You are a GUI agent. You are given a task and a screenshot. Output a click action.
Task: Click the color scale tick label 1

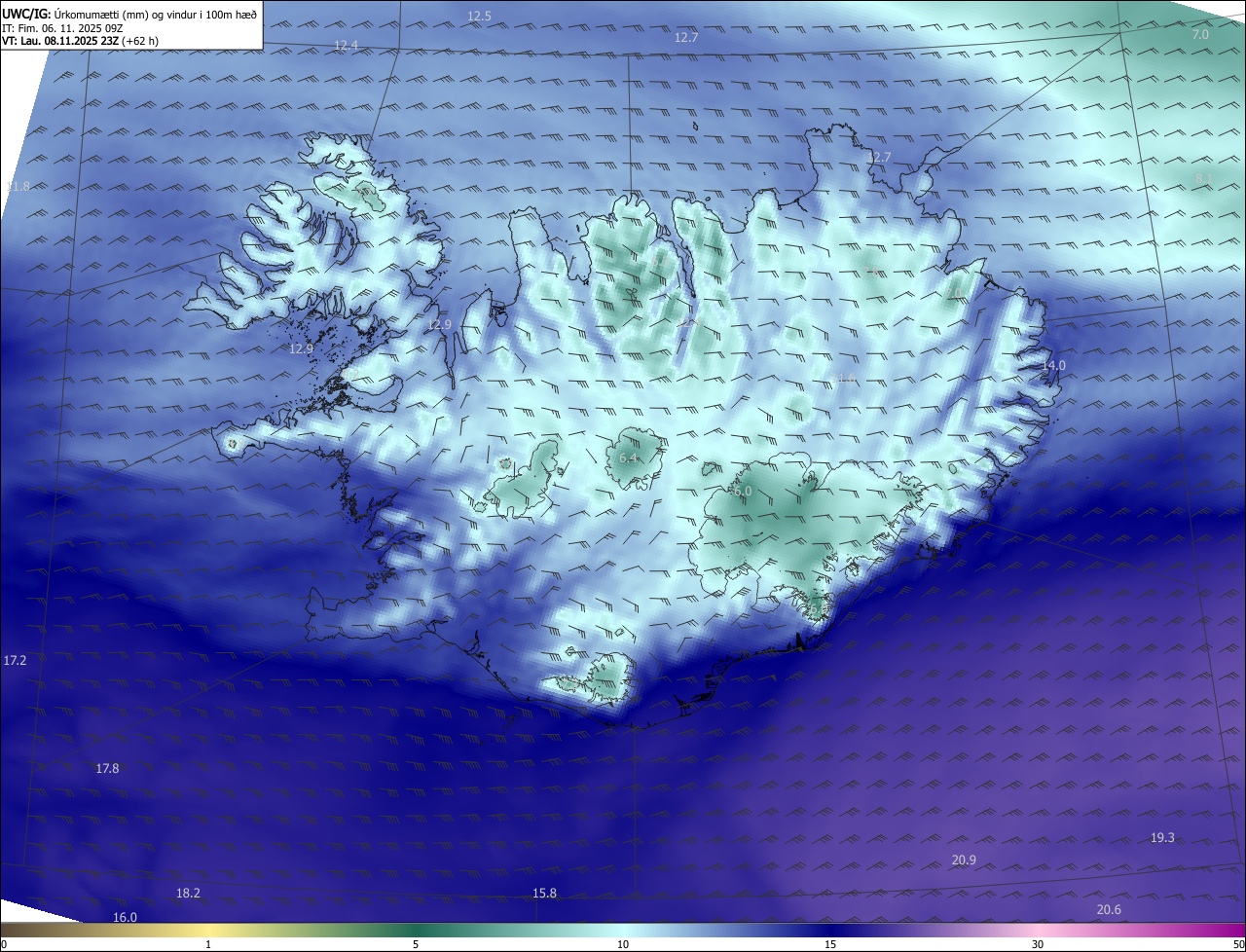pos(208,944)
